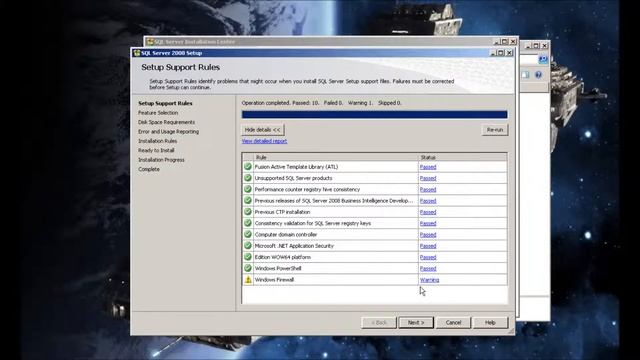Click the green check icon for Fusion Active Template Library

[248, 167]
